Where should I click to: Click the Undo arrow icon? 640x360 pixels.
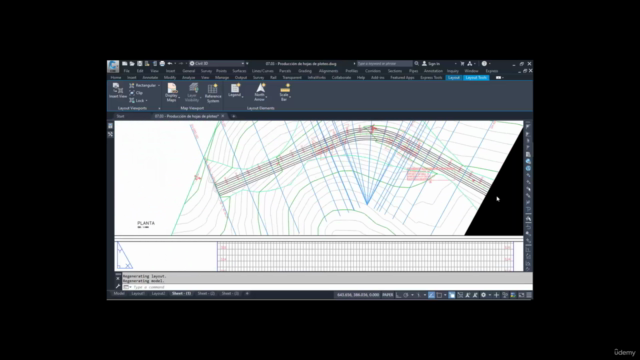[170, 64]
